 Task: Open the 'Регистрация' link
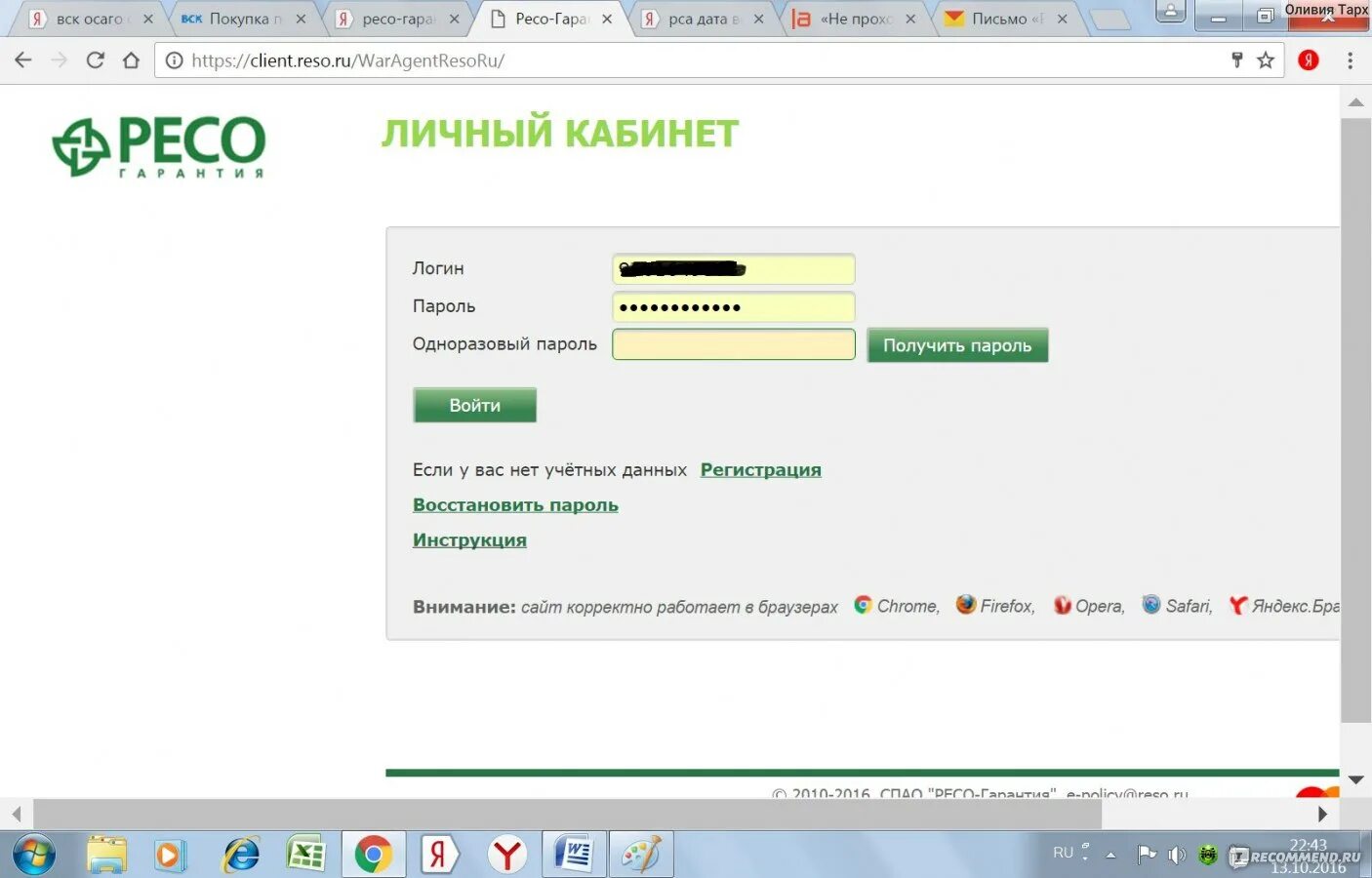761,469
